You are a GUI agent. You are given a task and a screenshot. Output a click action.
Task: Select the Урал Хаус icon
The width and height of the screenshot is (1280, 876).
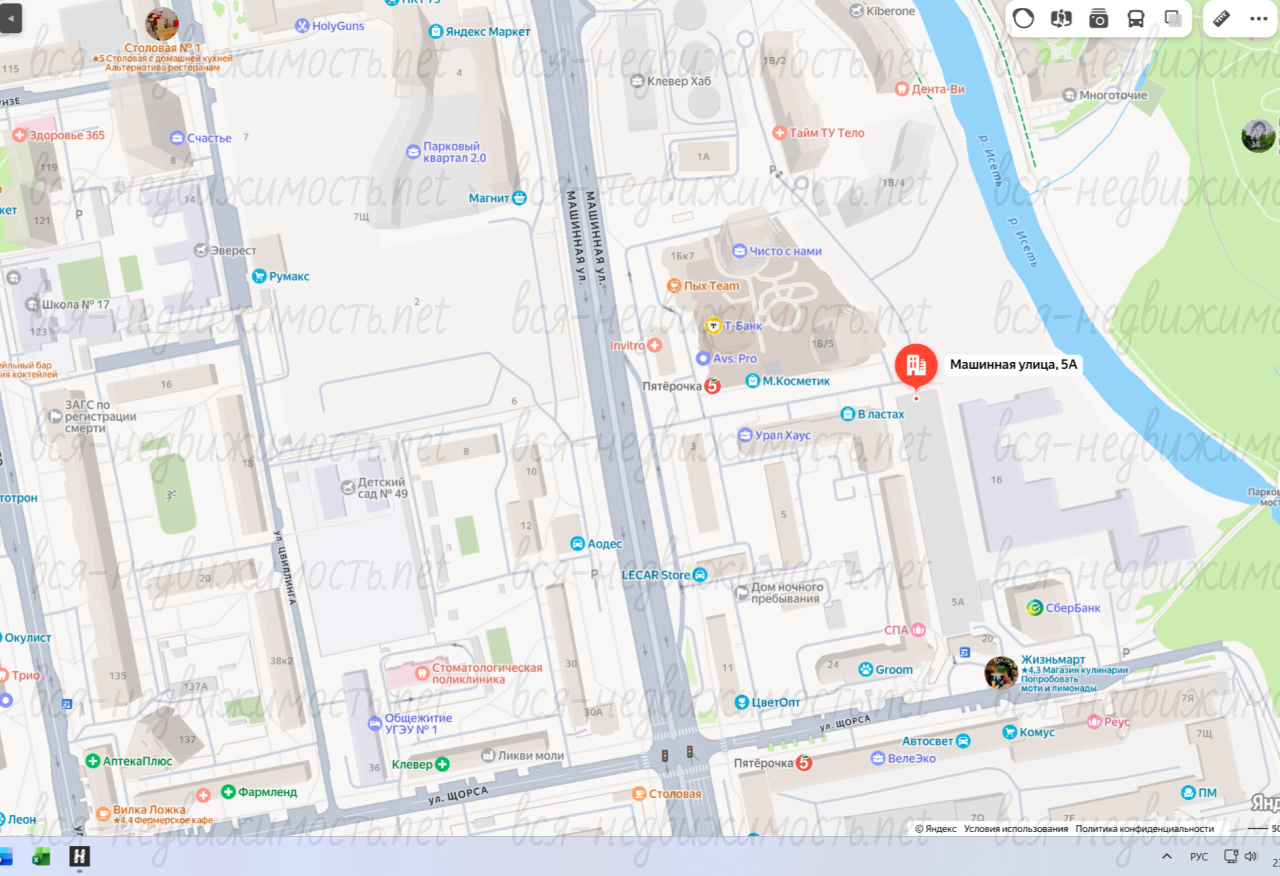pos(745,435)
